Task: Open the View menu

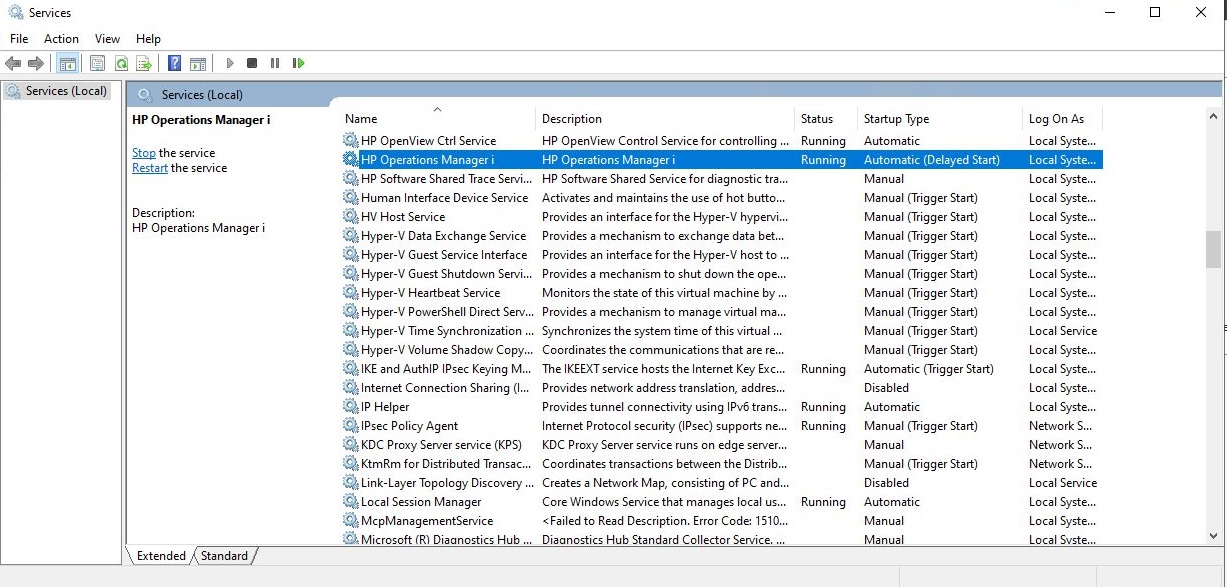Action: point(107,39)
